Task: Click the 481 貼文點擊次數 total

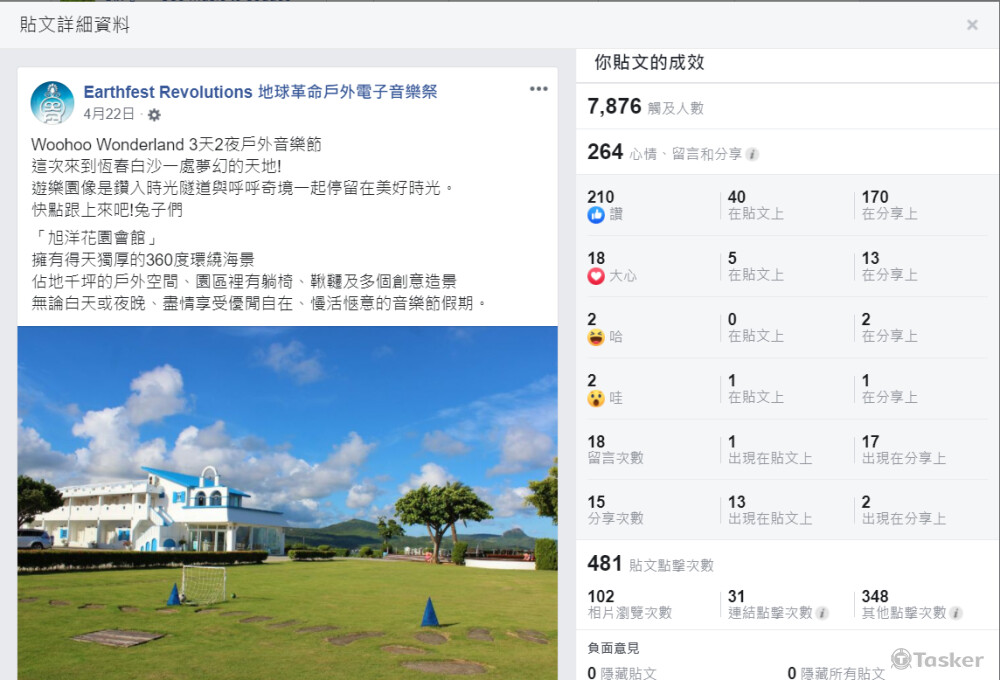Action: point(650,564)
